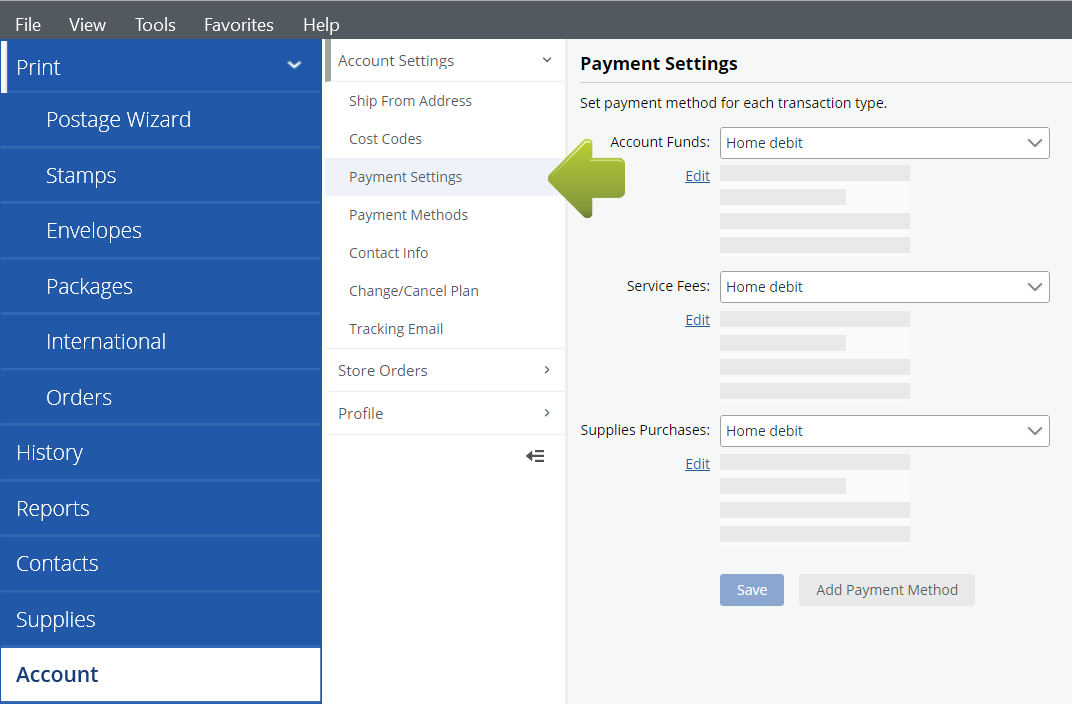Viewport: 1072px width, 704px height.
Task: Collapse the Print menu chevron
Action: point(294,64)
